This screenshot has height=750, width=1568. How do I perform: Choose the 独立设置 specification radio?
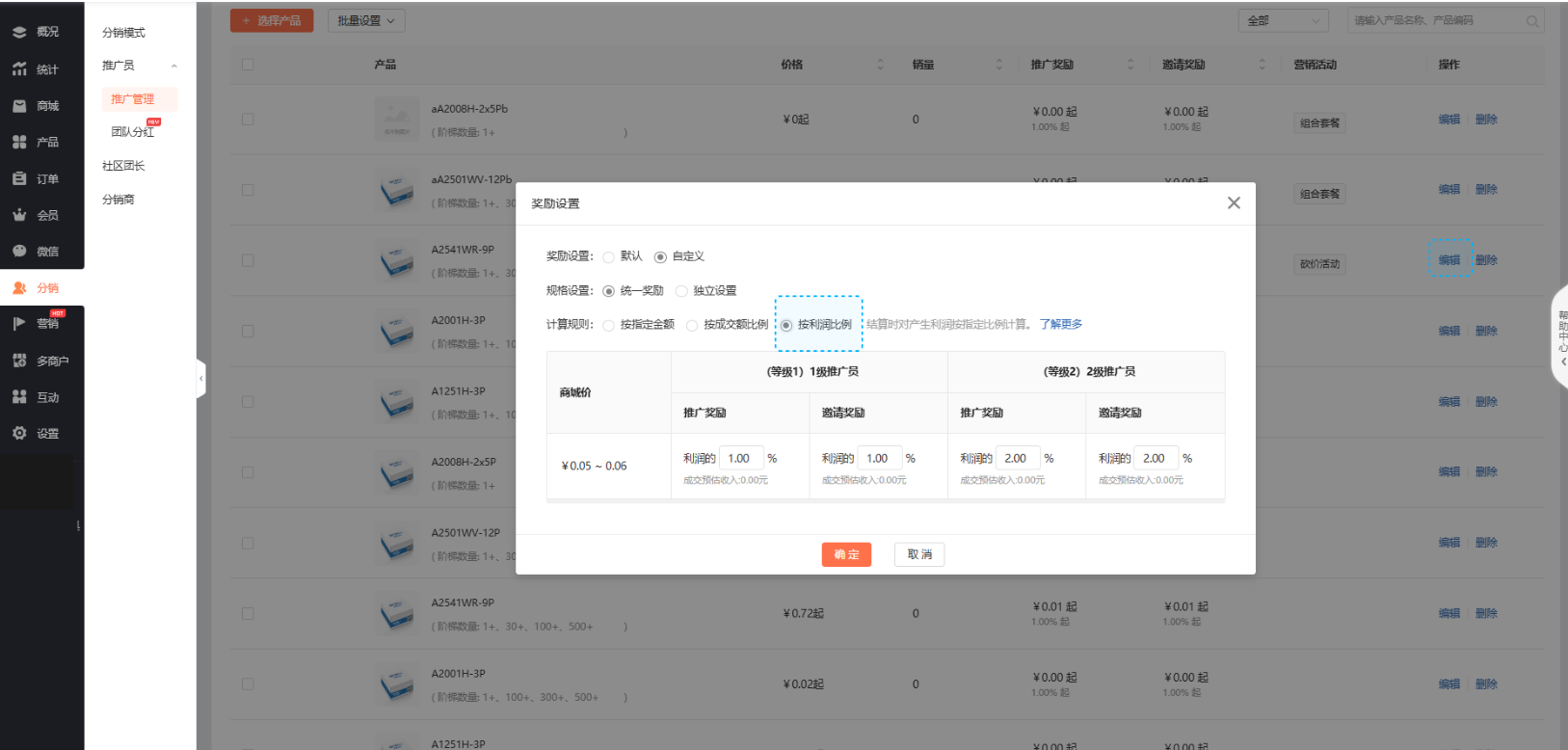(681, 291)
